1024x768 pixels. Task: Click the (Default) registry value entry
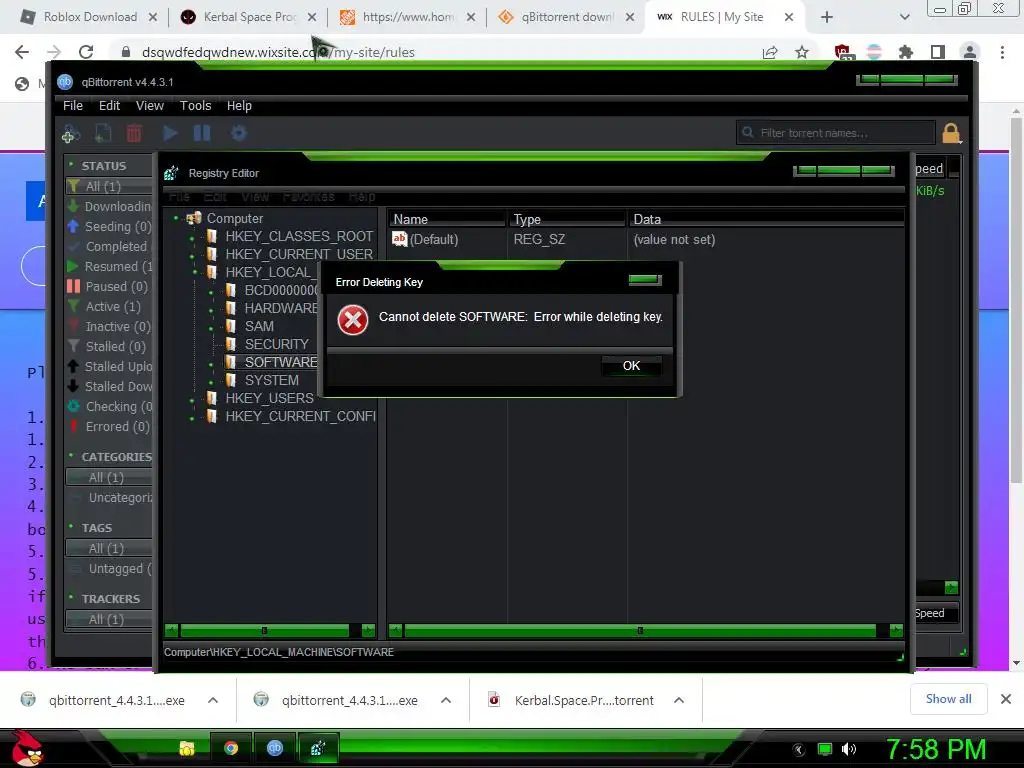(425, 240)
